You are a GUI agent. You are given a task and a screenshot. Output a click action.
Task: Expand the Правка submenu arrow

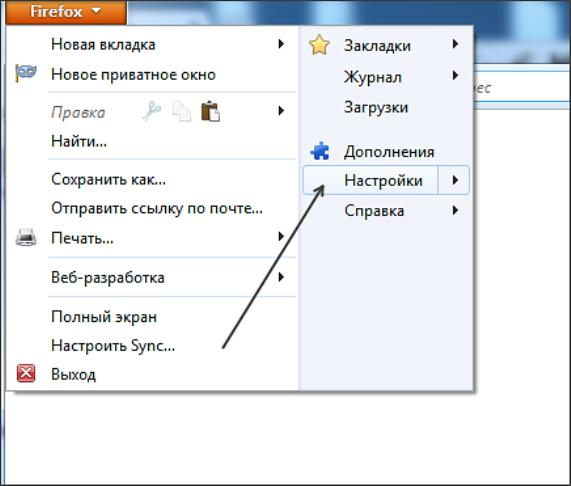281,111
